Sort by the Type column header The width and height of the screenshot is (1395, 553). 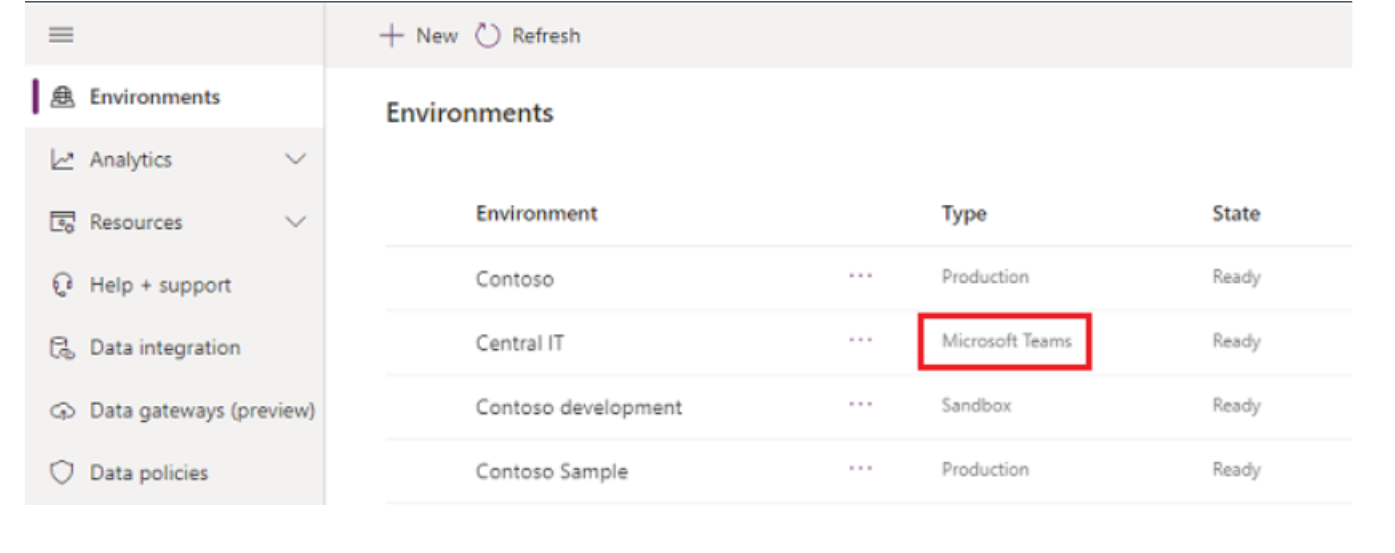click(964, 214)
